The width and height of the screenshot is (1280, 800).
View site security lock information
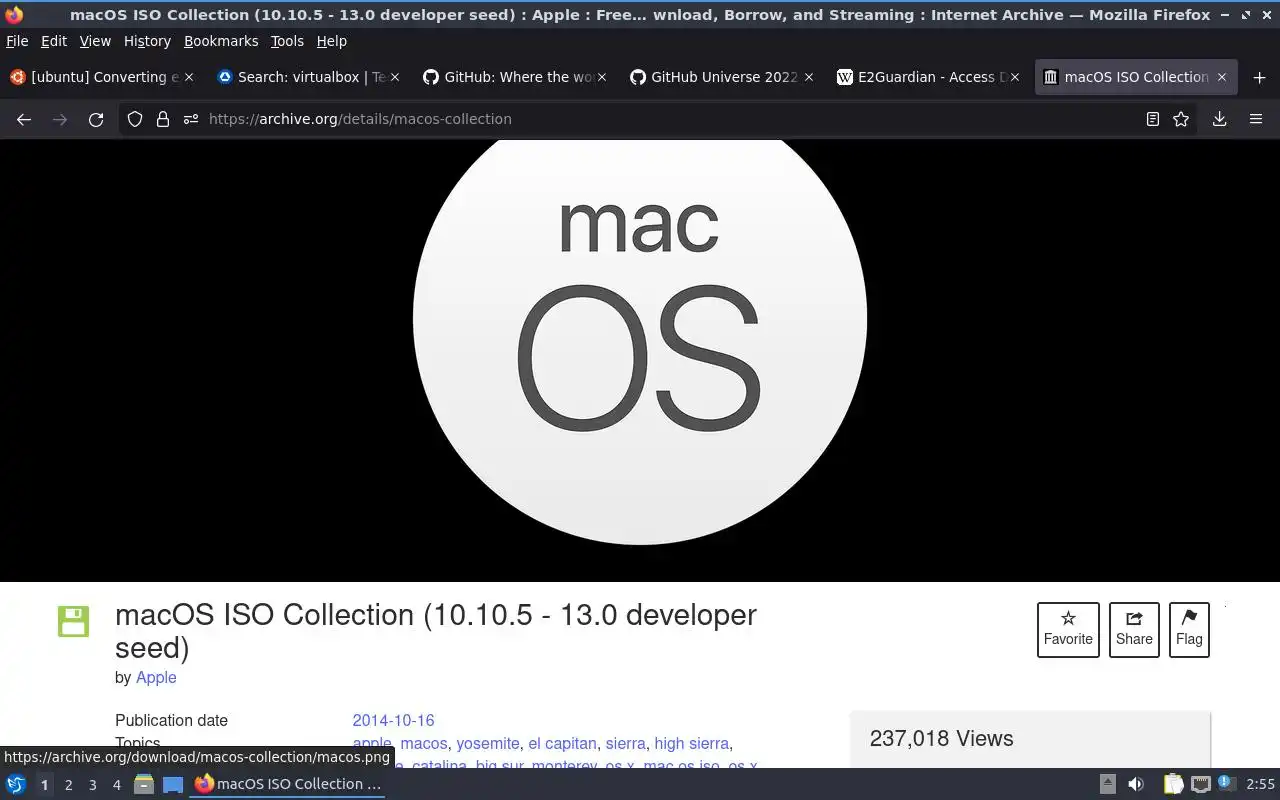click(163, 119)
